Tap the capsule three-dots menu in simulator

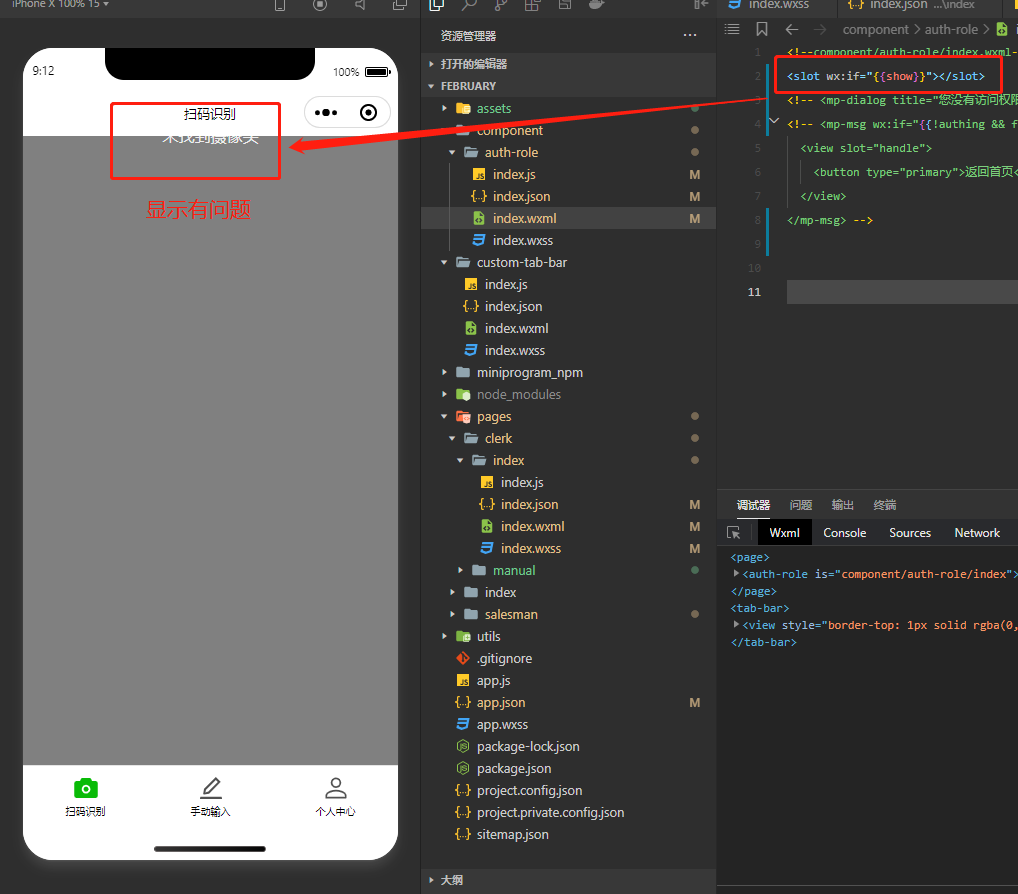click(326, 112)
